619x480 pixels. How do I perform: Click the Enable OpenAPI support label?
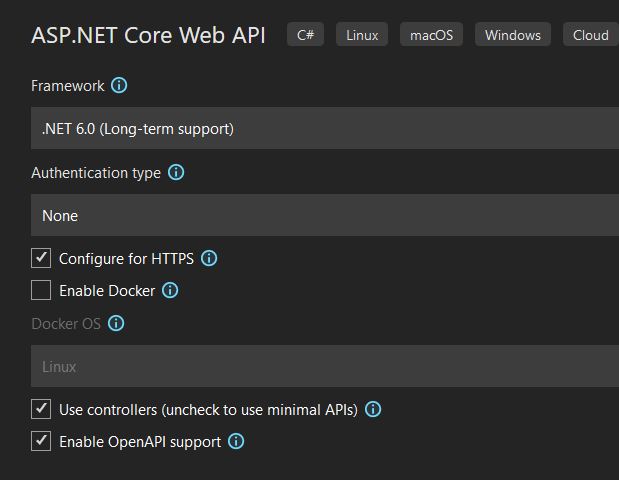pos(140,442)
